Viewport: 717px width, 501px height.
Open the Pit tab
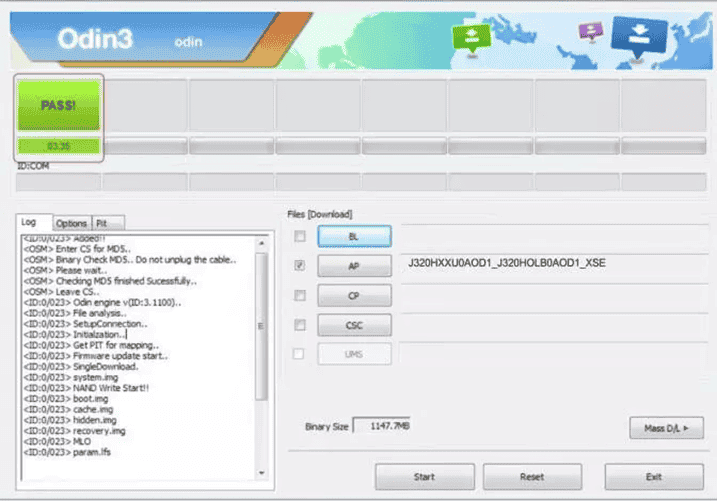click(102, 223)
